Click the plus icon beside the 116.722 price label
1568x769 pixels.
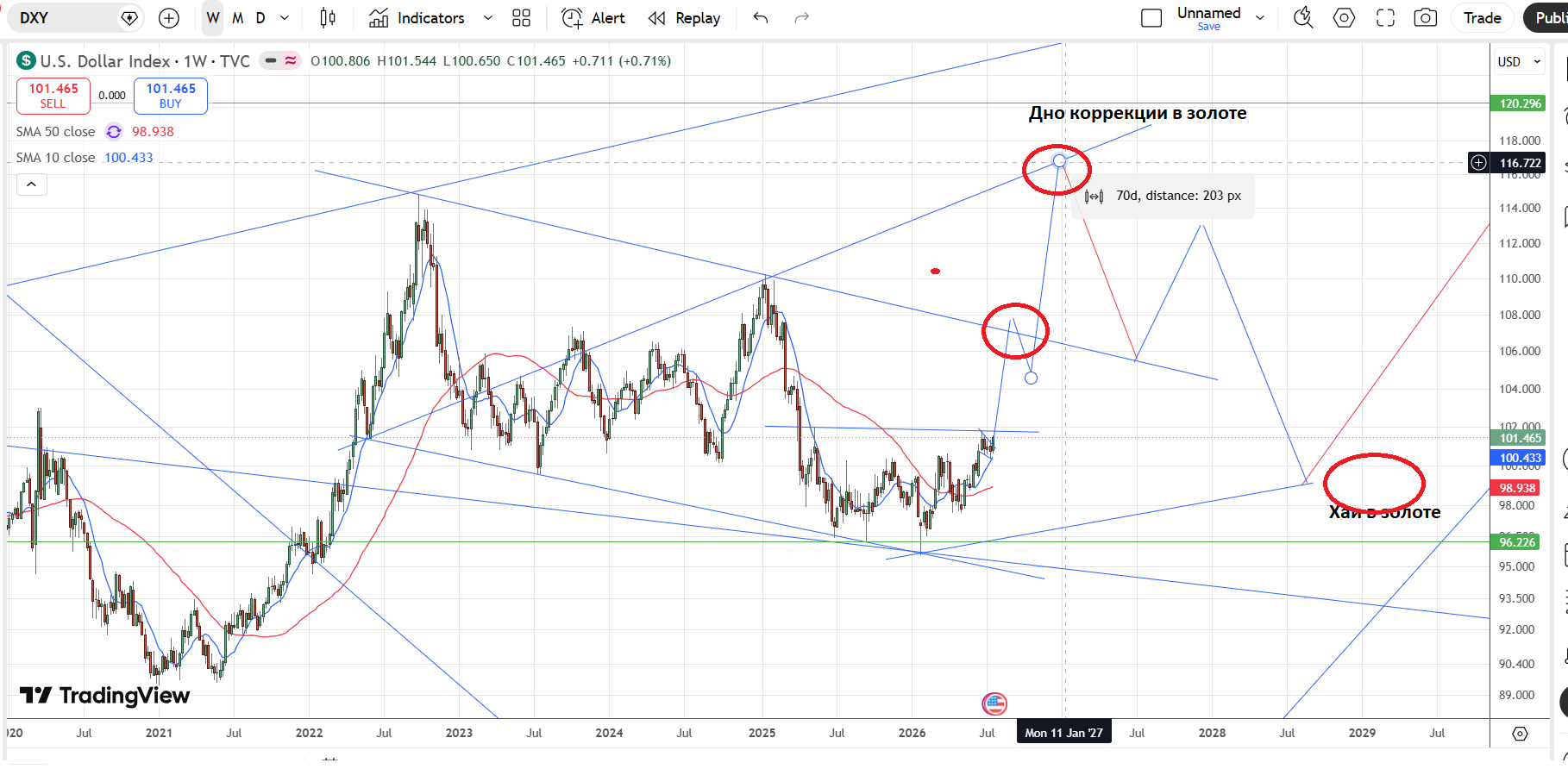point(1479,163)
